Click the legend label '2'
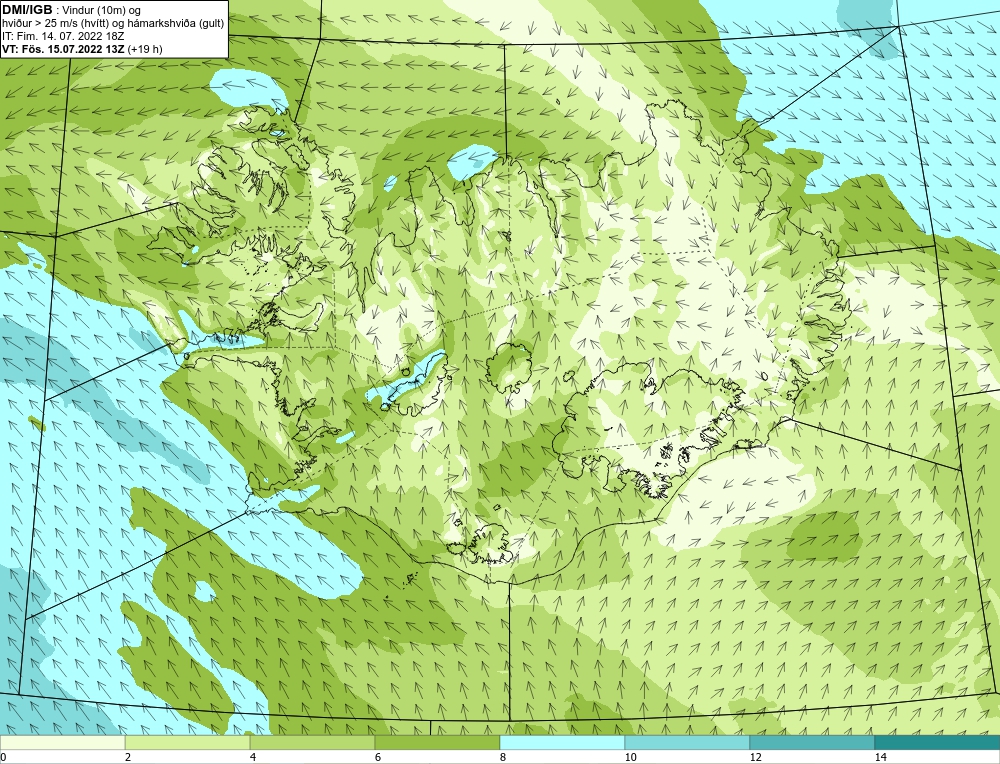Image resolution: width=1000 pixels, height=764 pixels. (128, 757)
